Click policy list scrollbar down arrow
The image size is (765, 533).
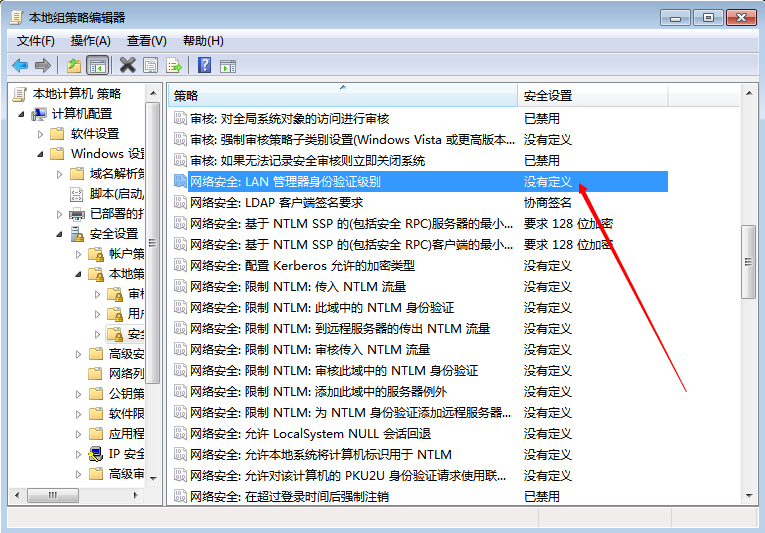click(749, 496)
